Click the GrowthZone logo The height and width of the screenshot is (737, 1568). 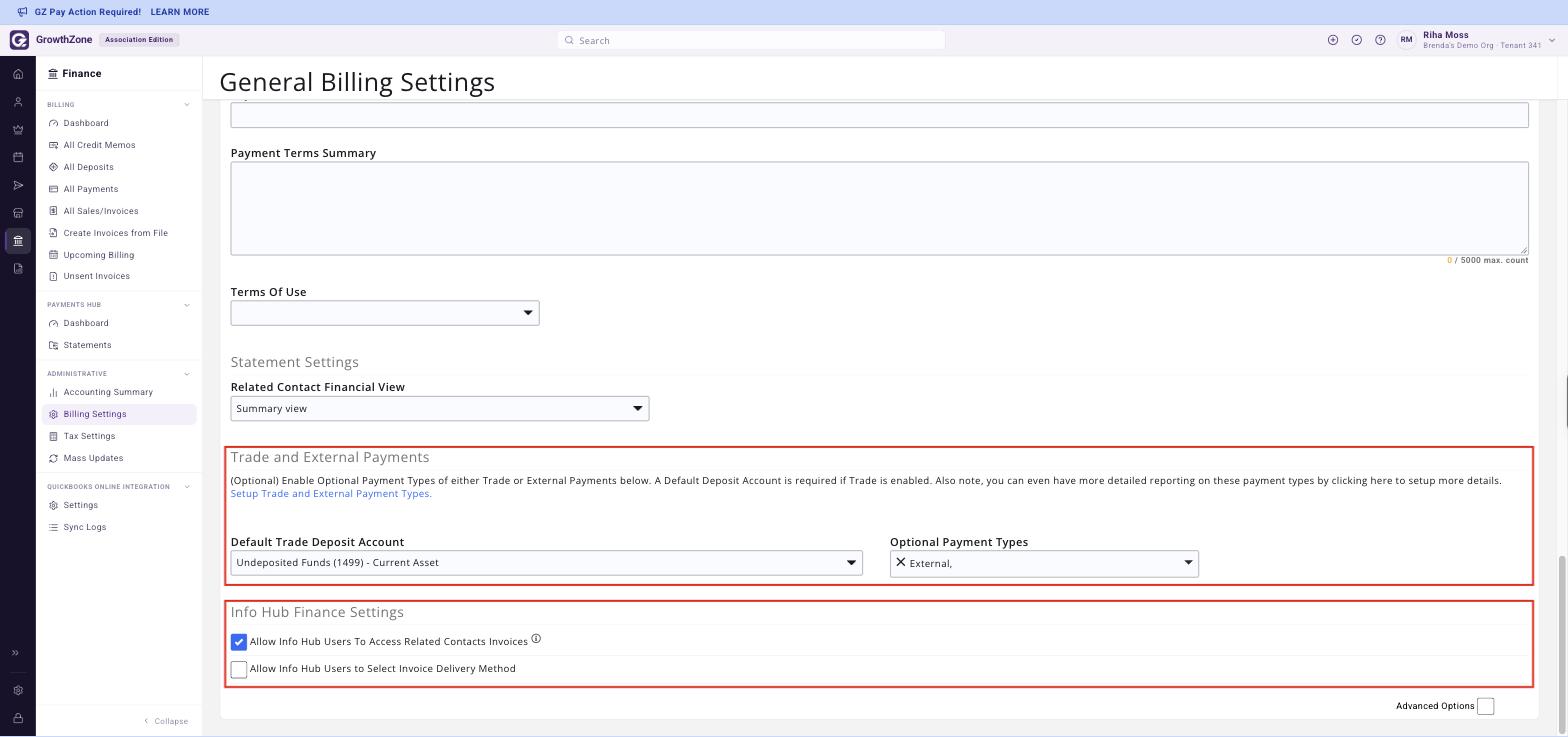[19, 40]
